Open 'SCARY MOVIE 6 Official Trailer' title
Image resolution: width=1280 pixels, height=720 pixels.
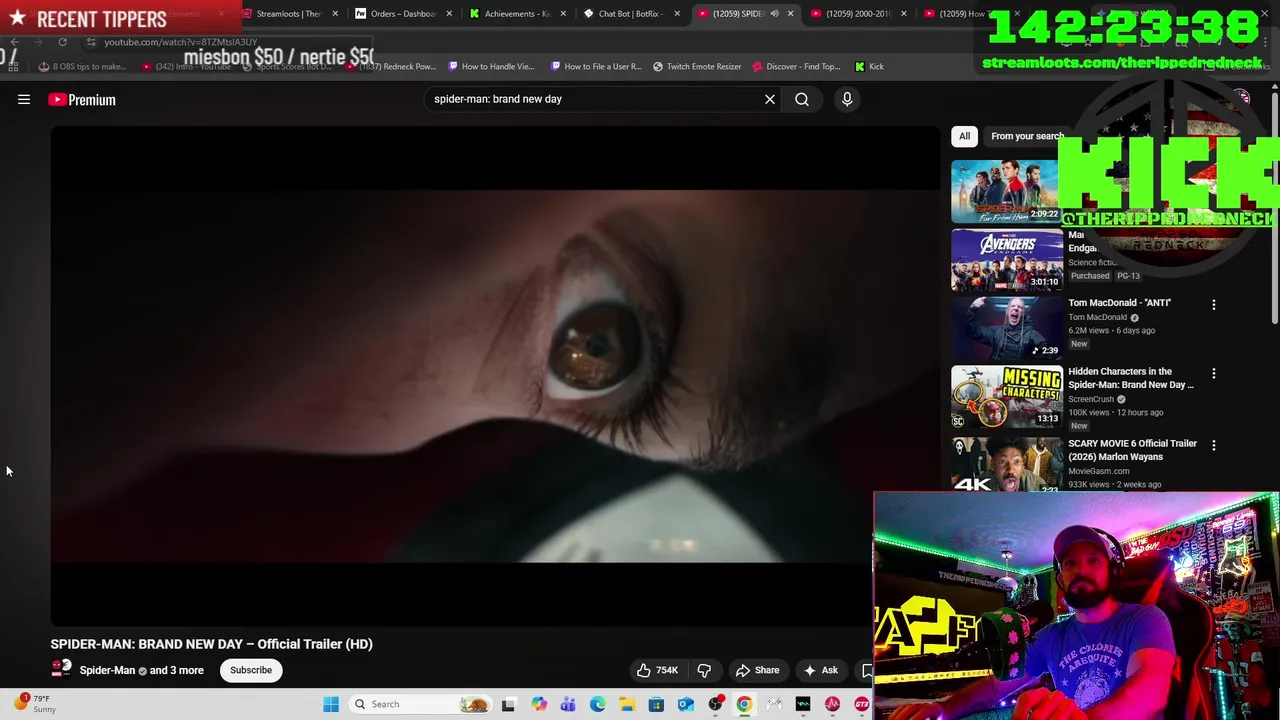point(1132,450)
